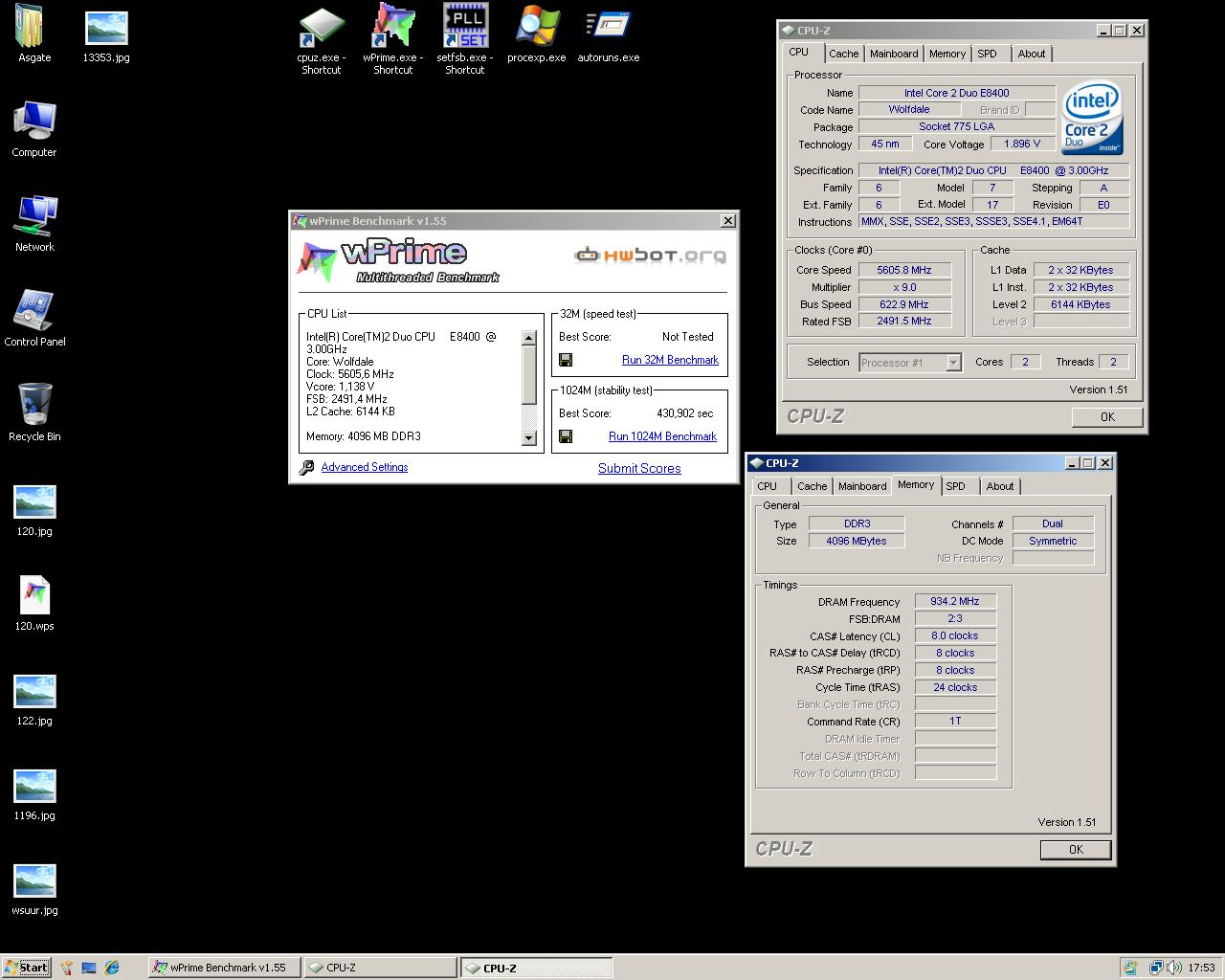The image size is (1225, 980).
Task: Launch cpuz.exe shortcut icon
Action: point(321,40)
